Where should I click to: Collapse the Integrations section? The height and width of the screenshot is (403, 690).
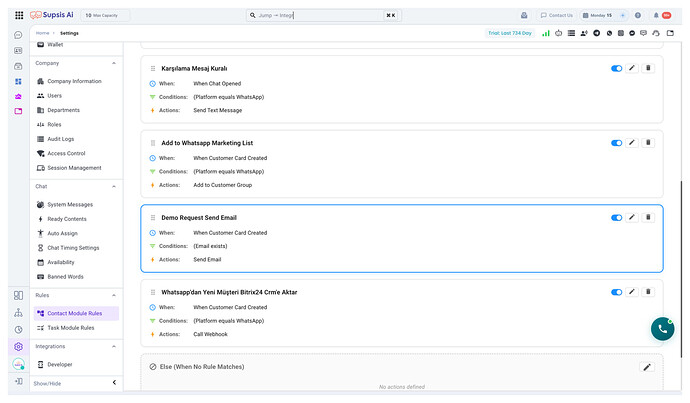coord(114,347)
